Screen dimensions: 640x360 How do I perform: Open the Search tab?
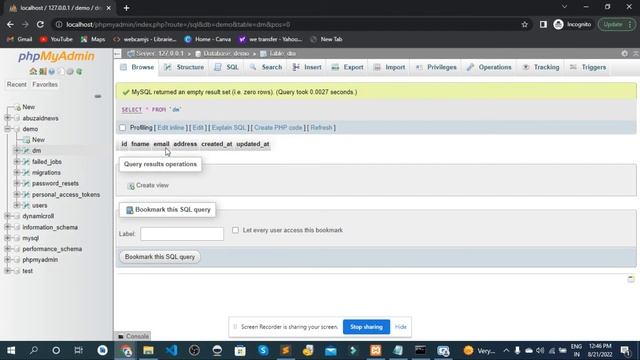pyautogui.click(x=266, y=67)
